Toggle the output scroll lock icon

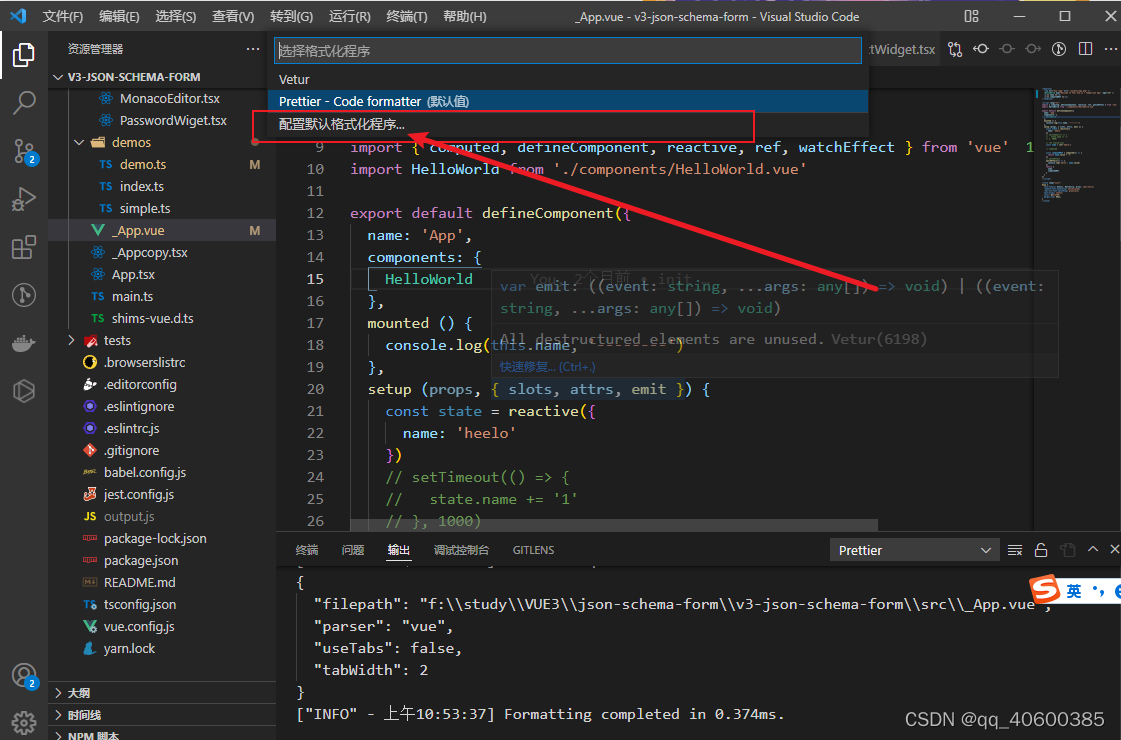coord(1041,550)
